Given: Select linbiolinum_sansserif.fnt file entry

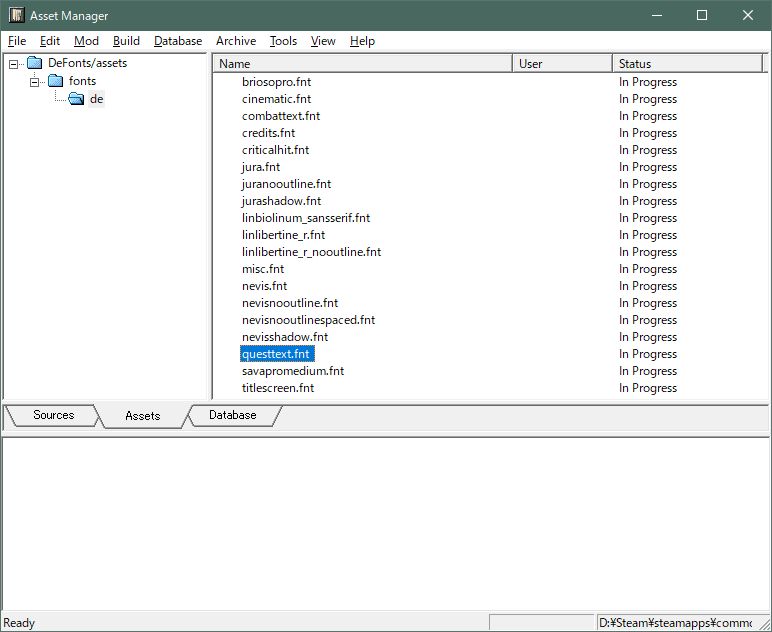Looking at the screenshot, I should pos(306,218).
